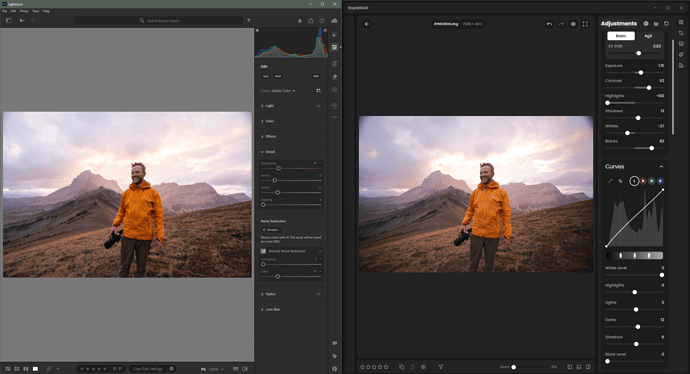
Task: Toggle visibility eye of Light section
Action: (318, 106)
